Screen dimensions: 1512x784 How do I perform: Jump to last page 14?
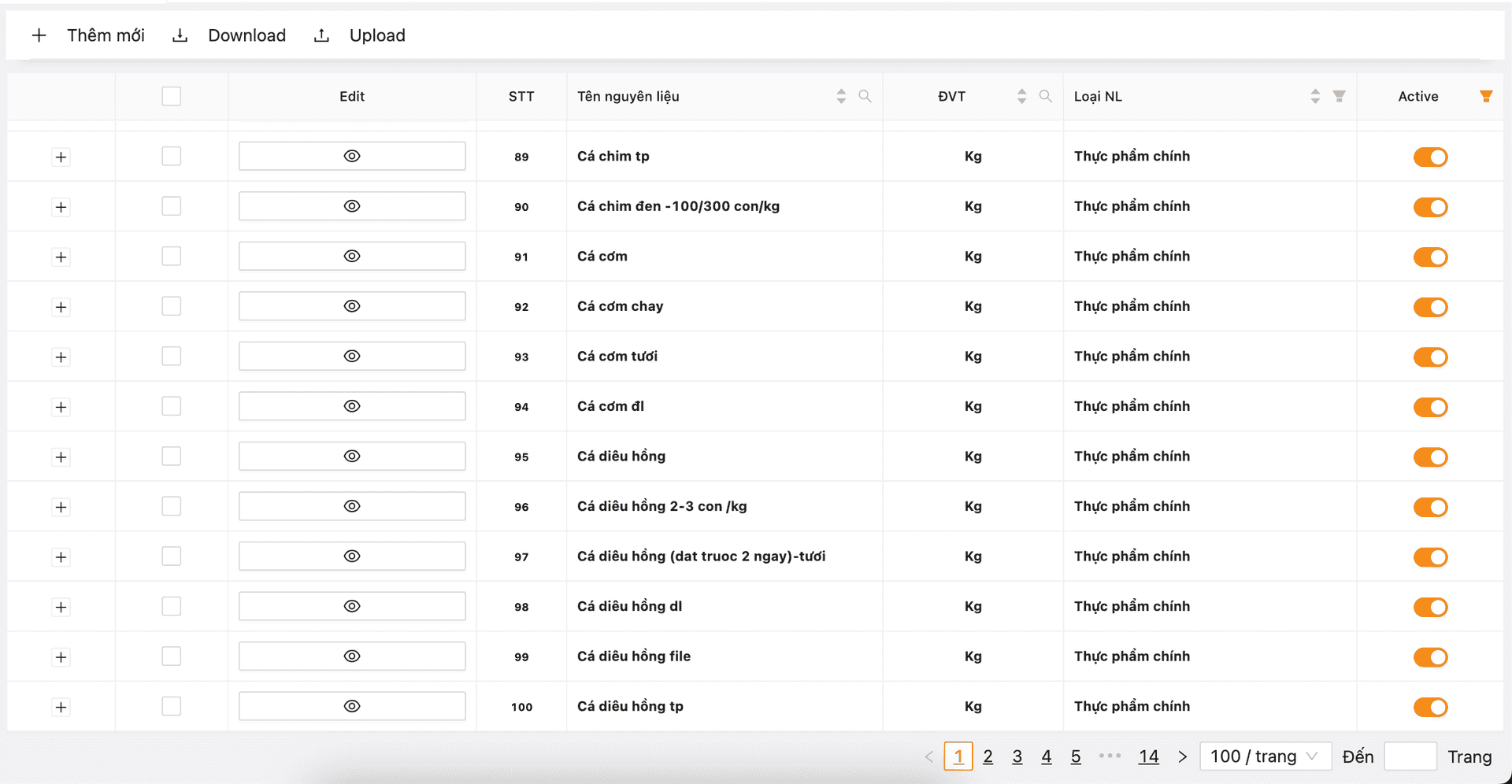tap(1148, 756)
